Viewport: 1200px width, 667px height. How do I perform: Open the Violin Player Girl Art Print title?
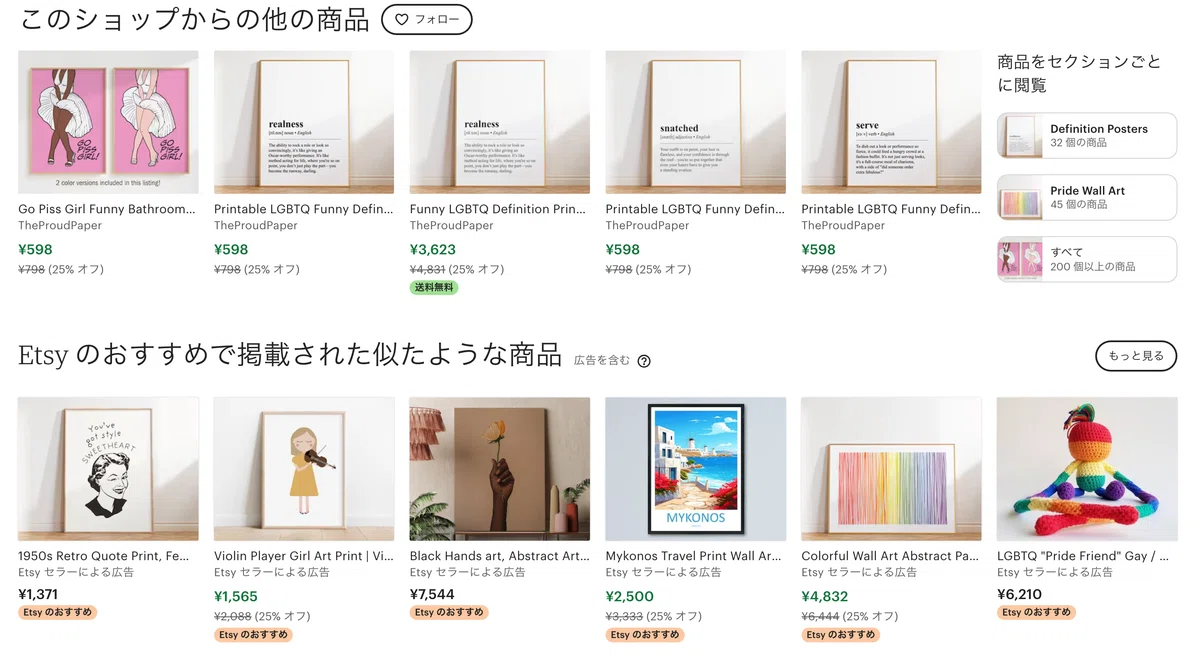[304, 556]
